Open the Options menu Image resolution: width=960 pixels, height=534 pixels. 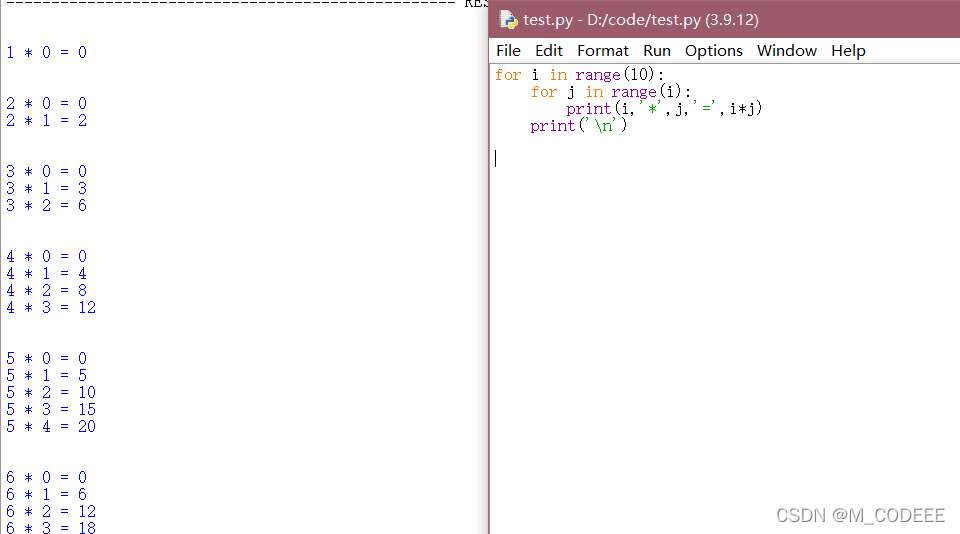[713, 51]
